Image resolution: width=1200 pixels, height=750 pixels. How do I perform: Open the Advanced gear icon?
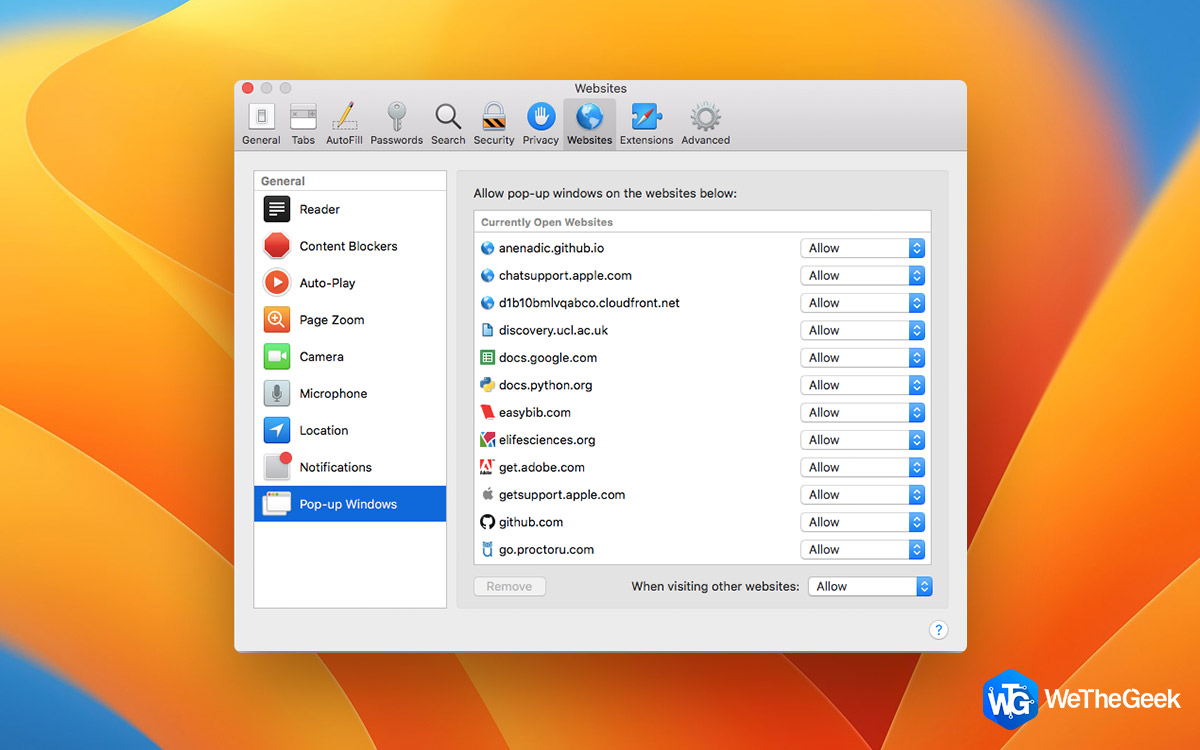(706, 116)
